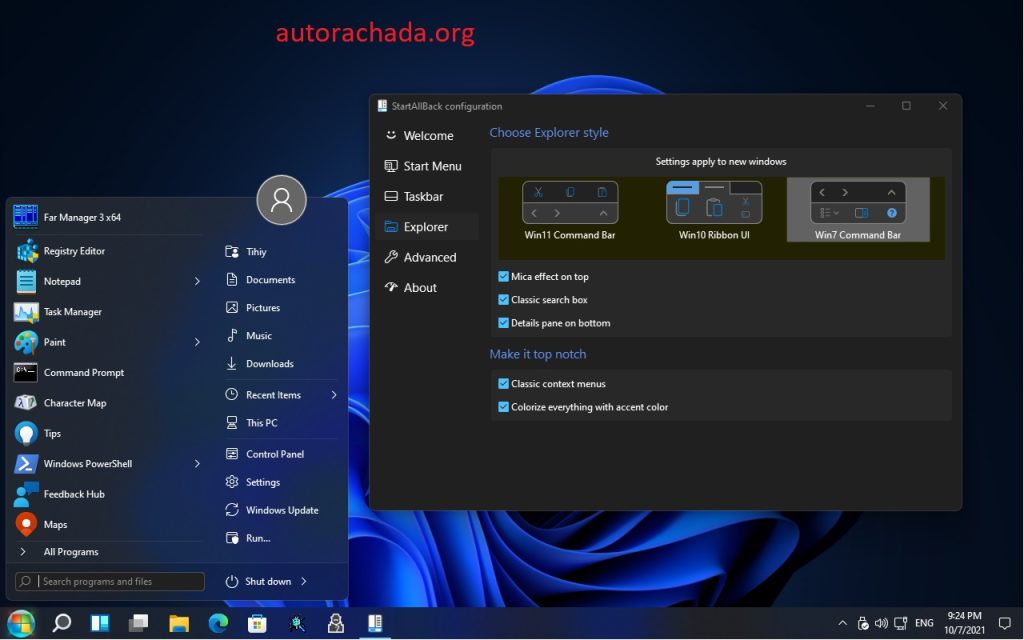Click the network tray icon
The height and width of the screenshot is (640, 1024).
[901, 624]
